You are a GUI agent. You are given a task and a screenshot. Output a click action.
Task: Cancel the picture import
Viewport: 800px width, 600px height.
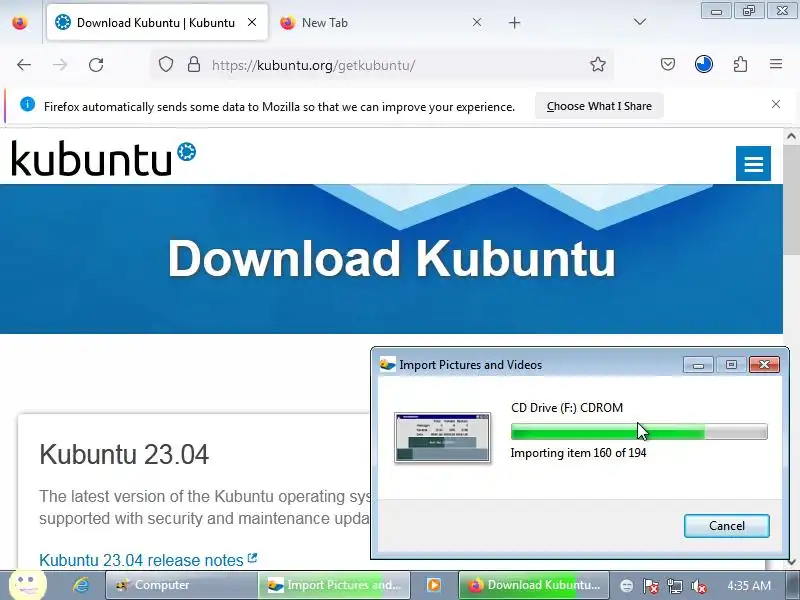point(727,526)
